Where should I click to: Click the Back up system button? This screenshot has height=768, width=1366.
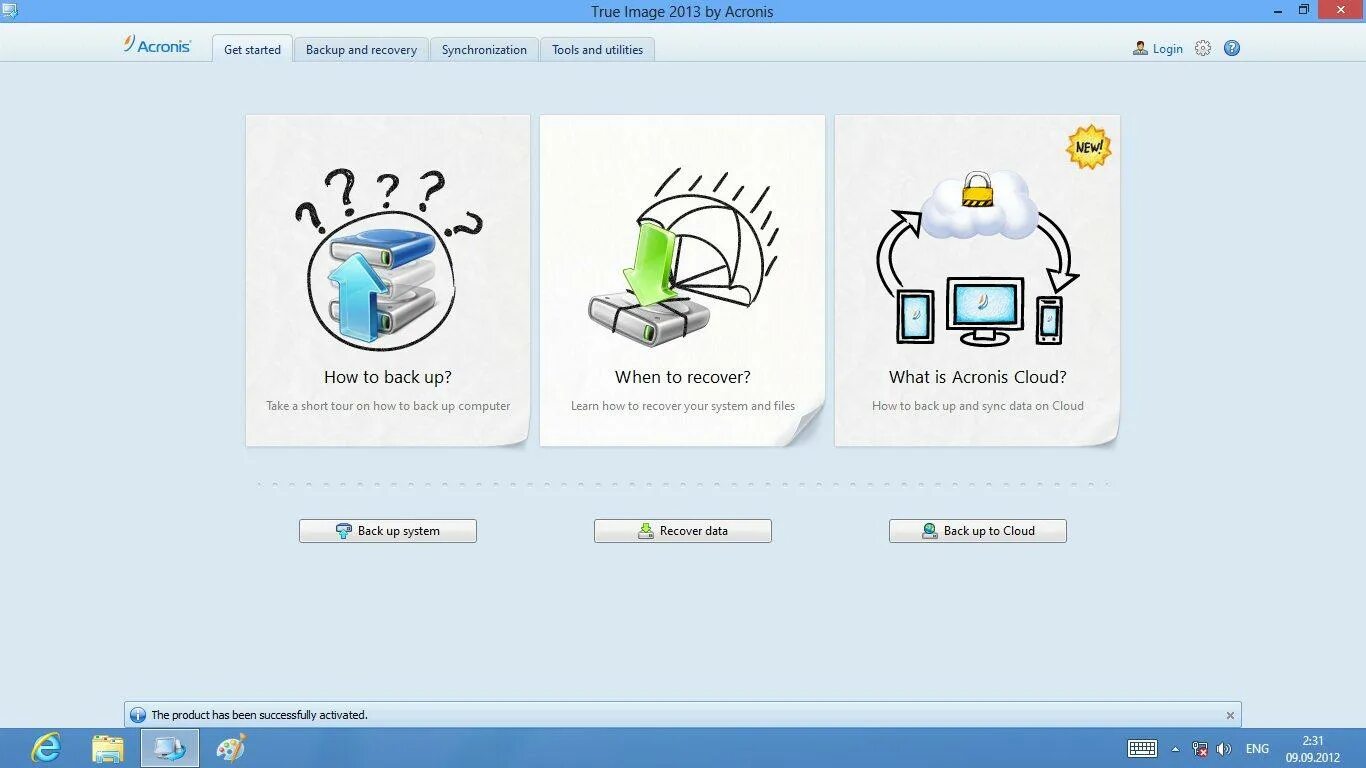point(388,531)
